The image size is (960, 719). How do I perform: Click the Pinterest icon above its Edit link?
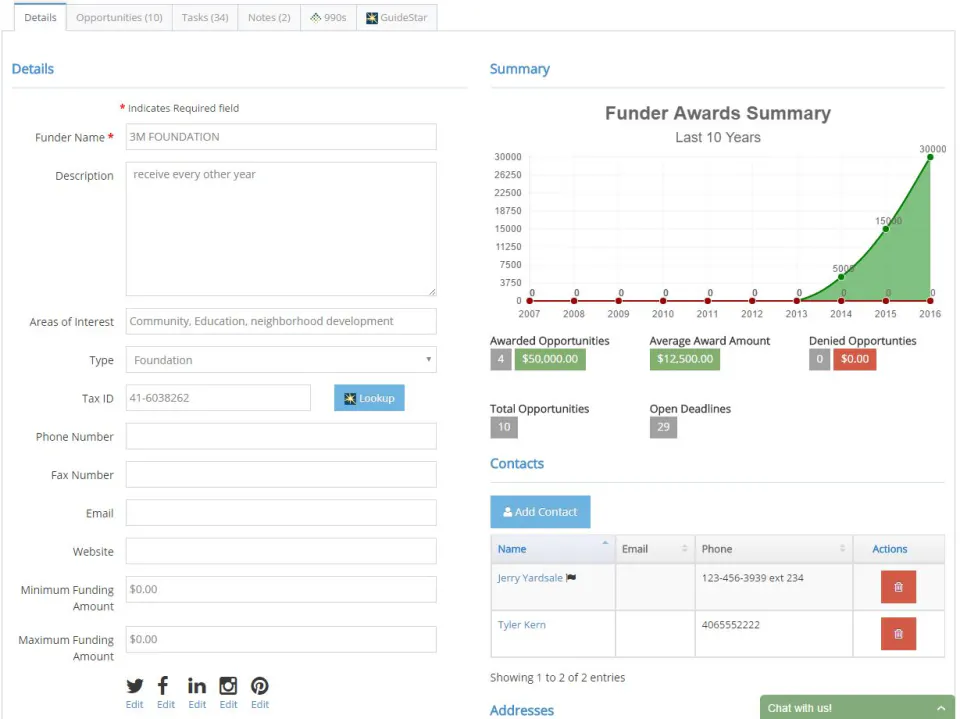click(x=259, y=686)
